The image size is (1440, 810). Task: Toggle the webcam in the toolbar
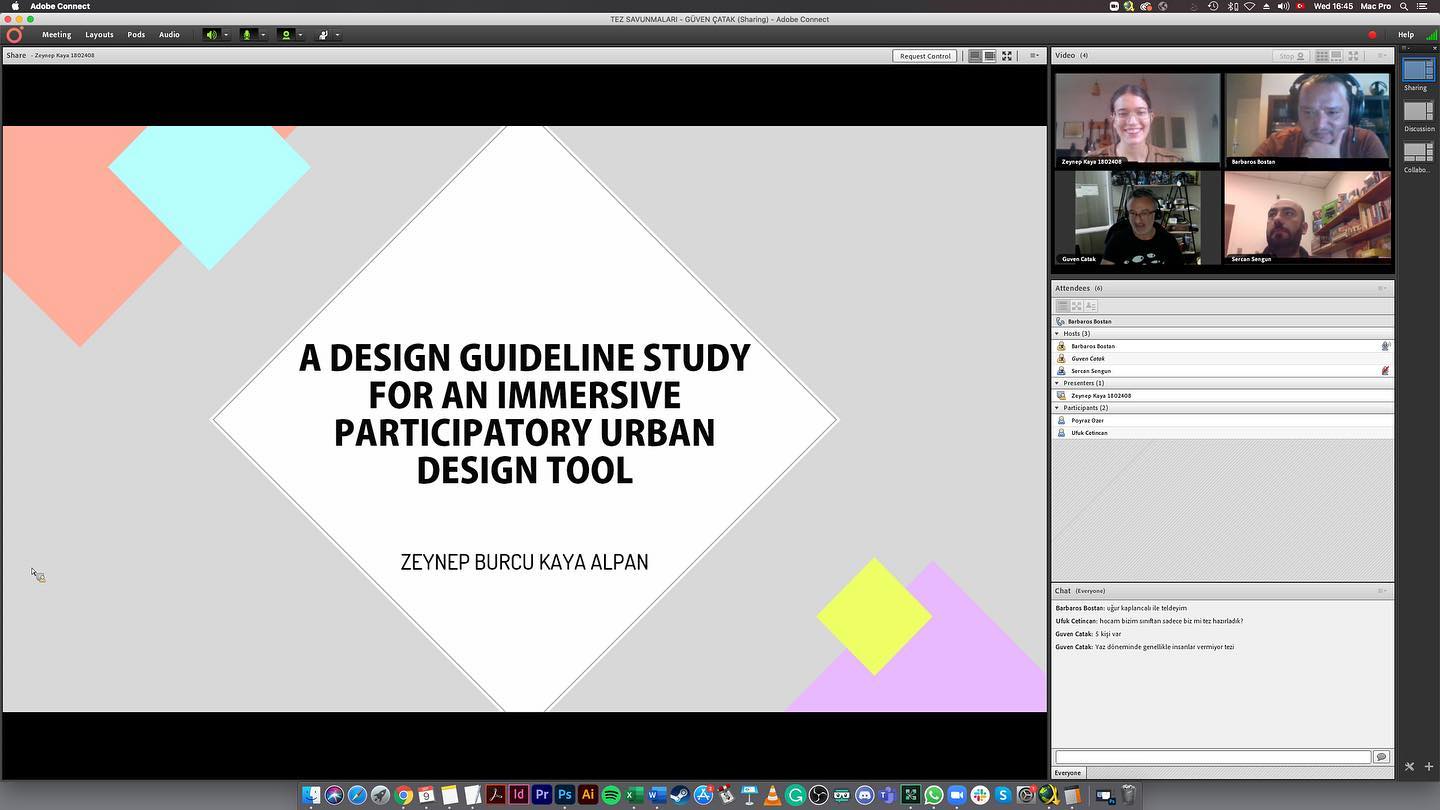point(285,35)
